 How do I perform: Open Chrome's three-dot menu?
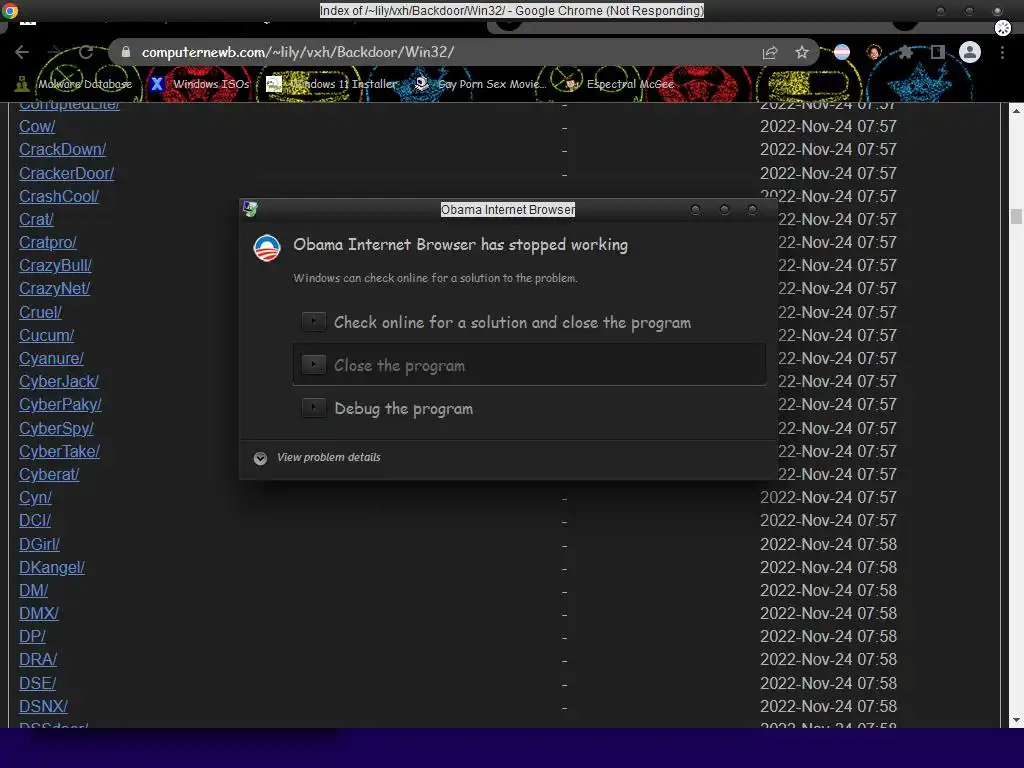pos(1002,52)
